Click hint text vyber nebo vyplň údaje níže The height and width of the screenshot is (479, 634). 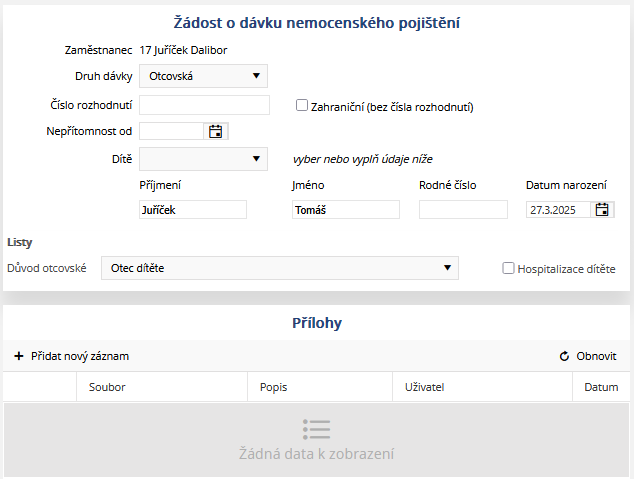point(362,159)
